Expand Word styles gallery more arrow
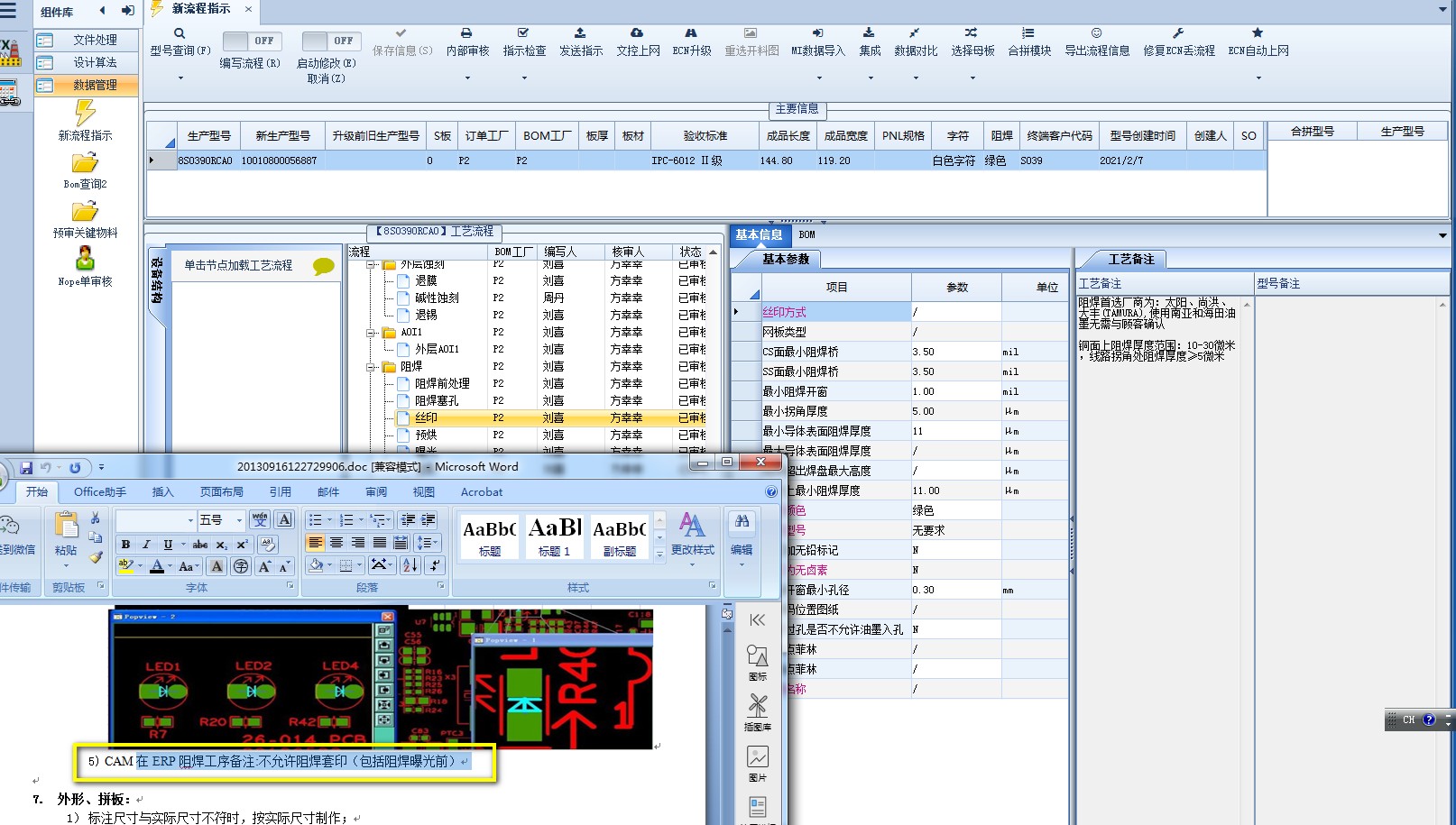 tap(659, 555)
